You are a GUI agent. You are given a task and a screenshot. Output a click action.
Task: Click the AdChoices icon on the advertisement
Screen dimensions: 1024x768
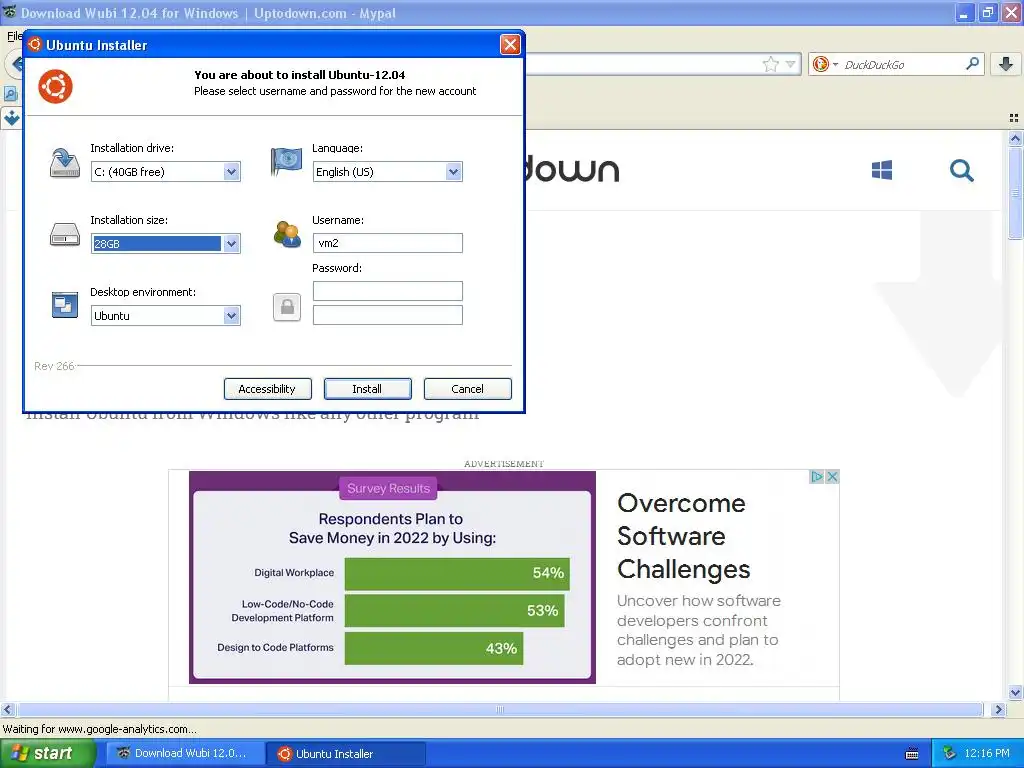coord(816,477)
